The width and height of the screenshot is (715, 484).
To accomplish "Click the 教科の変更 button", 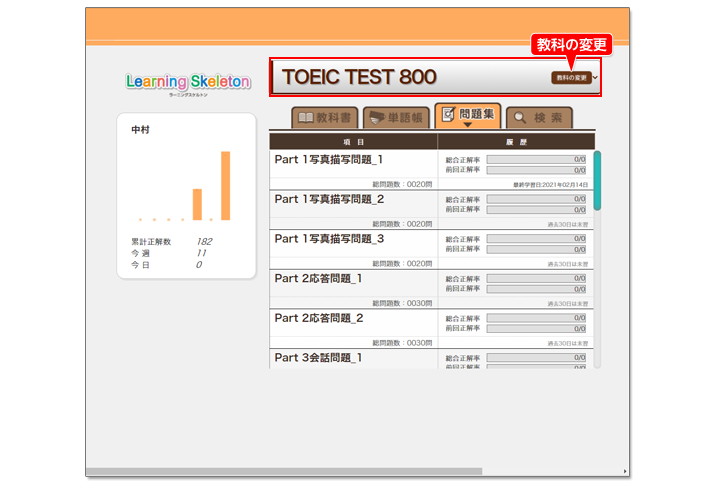I will coord(571,78).
